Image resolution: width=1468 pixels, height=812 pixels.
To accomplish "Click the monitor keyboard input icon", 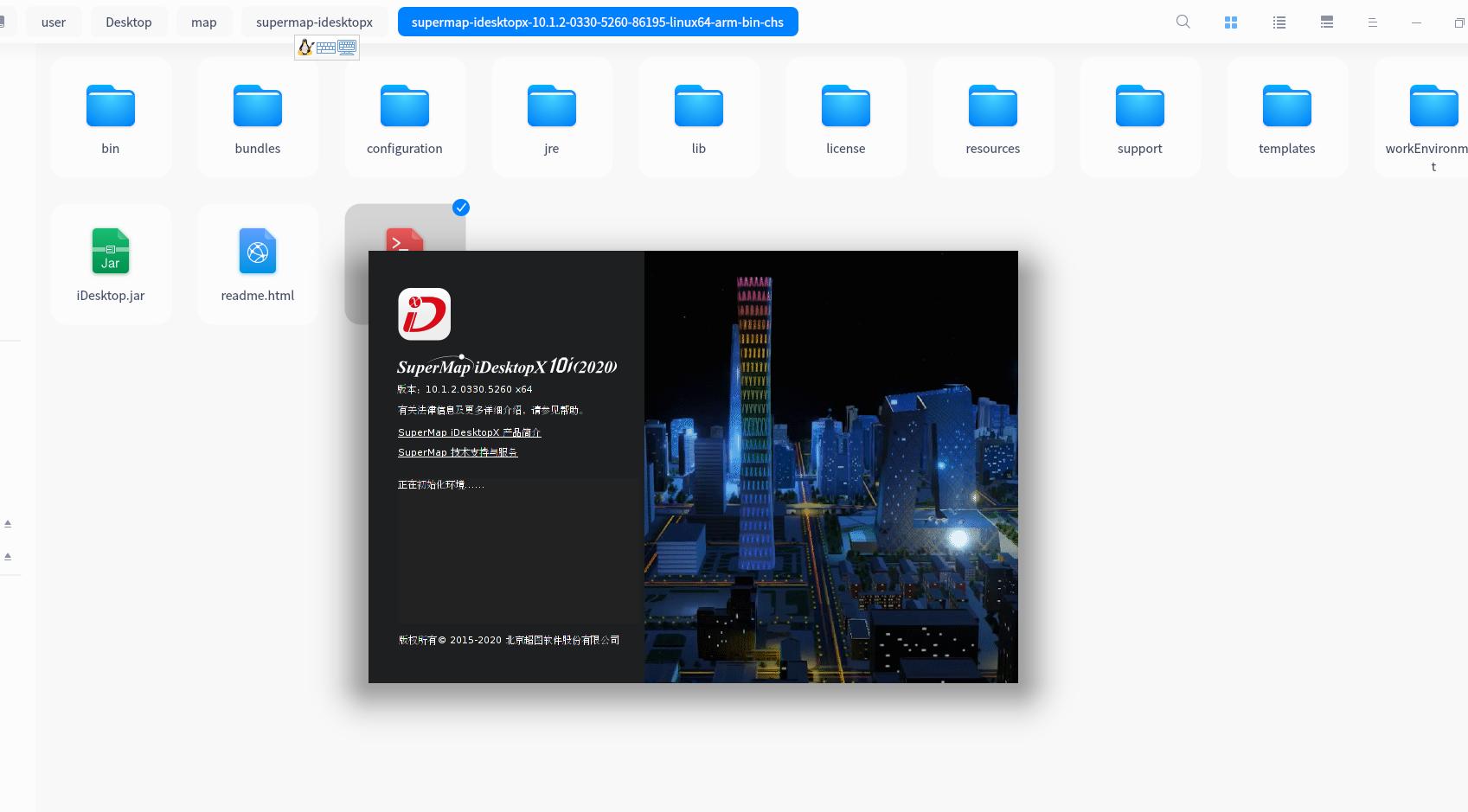I will coord(347,48).
